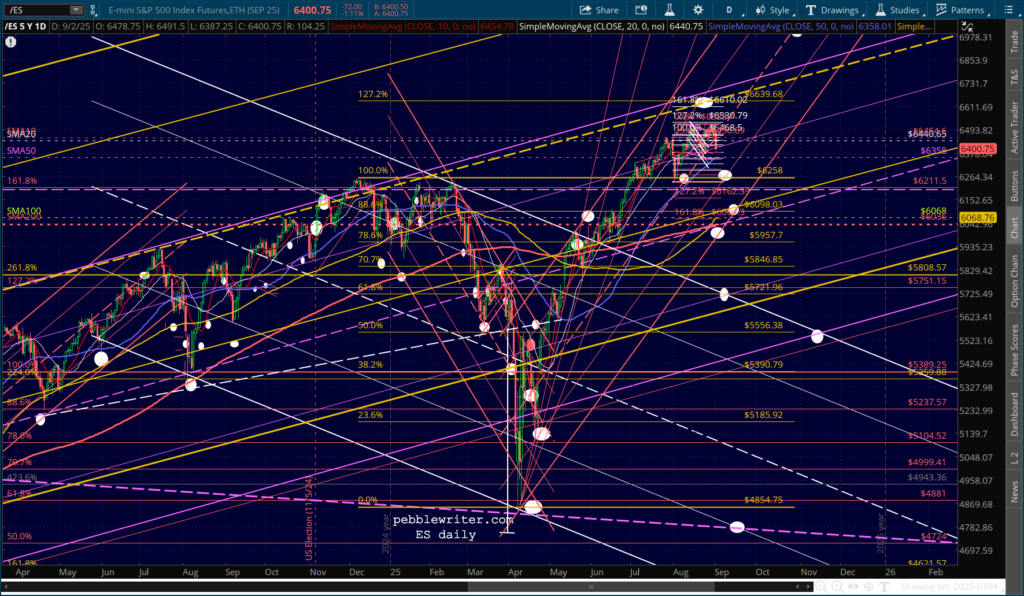Image resolution: width=1024 pixels, height=596 pixels.
Task: Click the $4854.75 Fibonacci level label
Action: pos(763,499)
